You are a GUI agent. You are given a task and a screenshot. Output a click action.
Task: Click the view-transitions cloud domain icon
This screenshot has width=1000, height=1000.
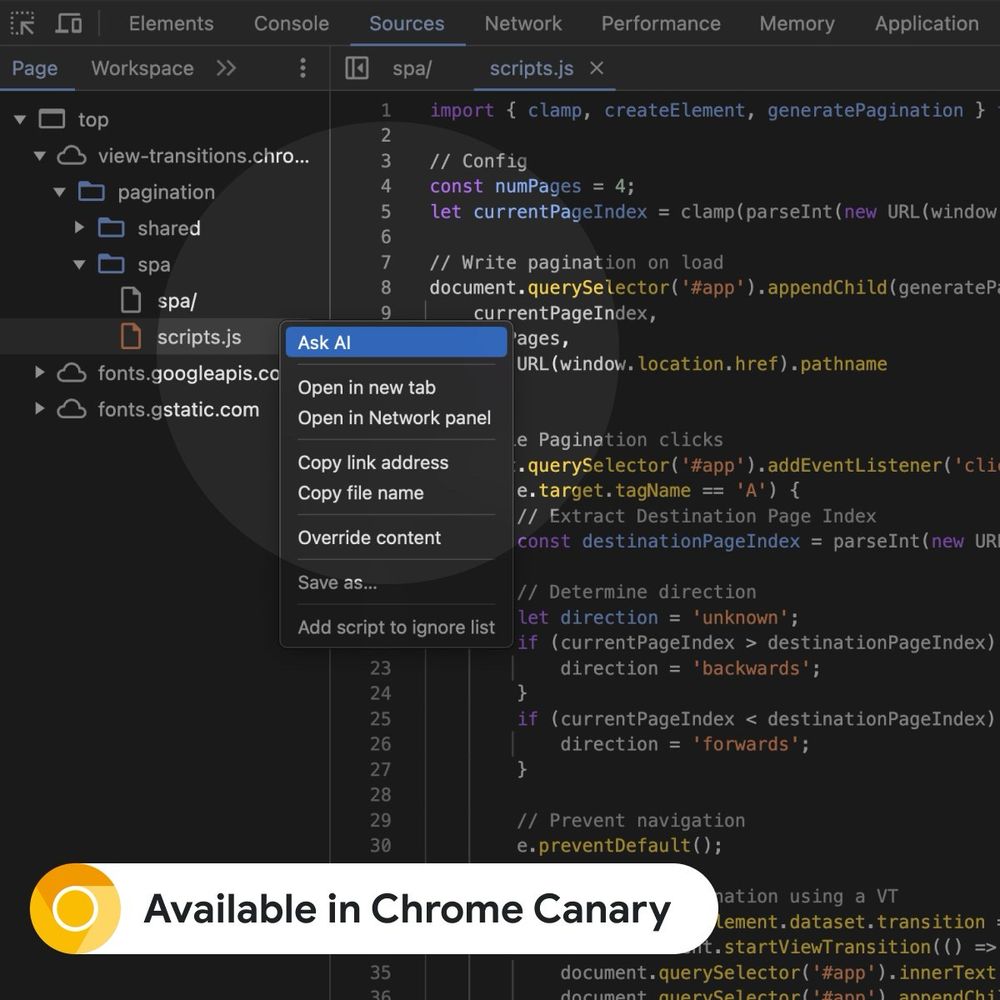pos(71,156)
